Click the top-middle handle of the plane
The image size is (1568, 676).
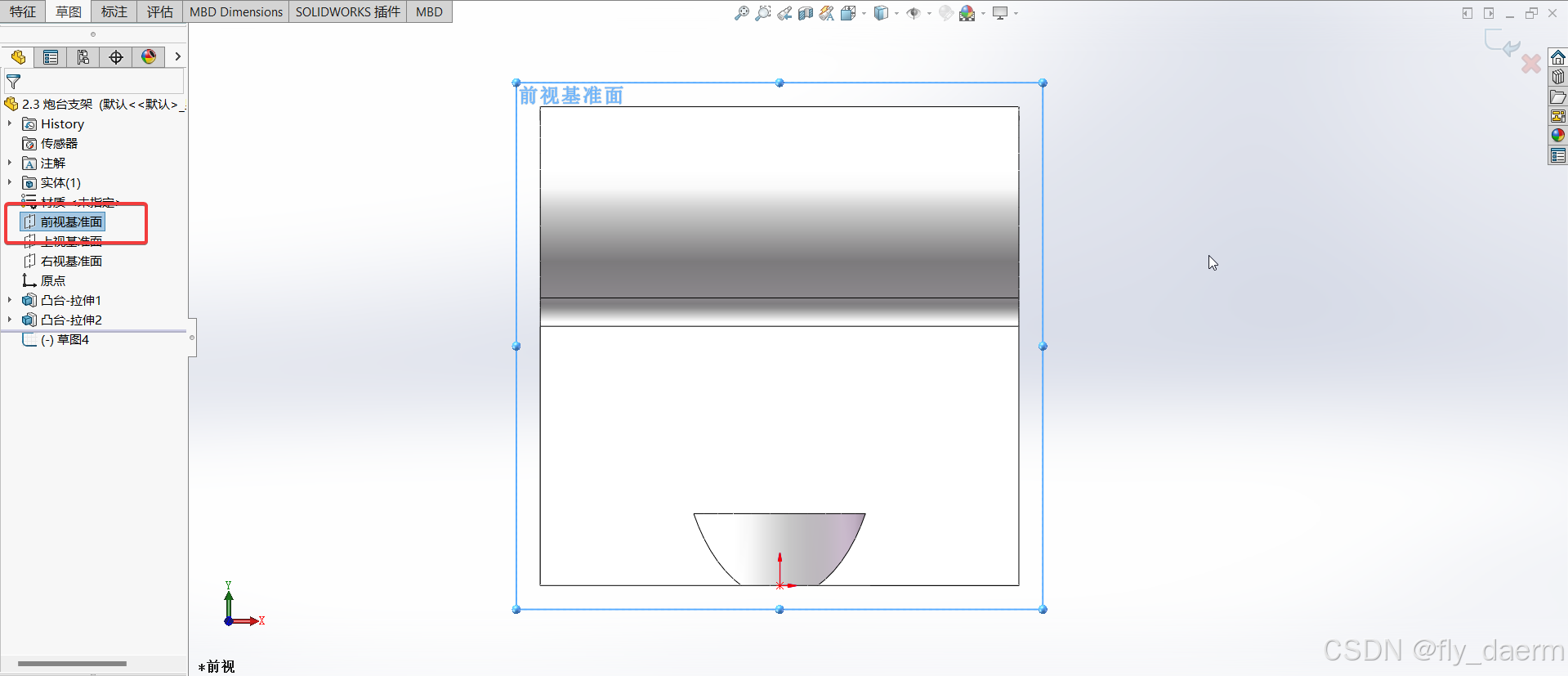pos(780,83)
